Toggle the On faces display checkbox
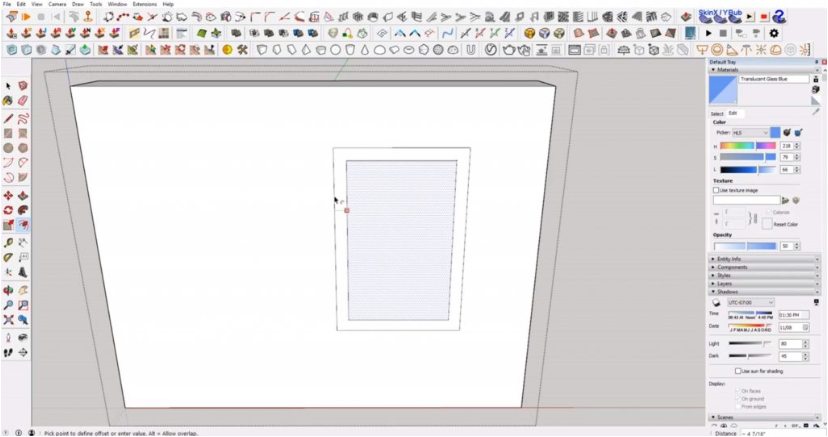The image size is (828, 437). [x=738, y=391]
